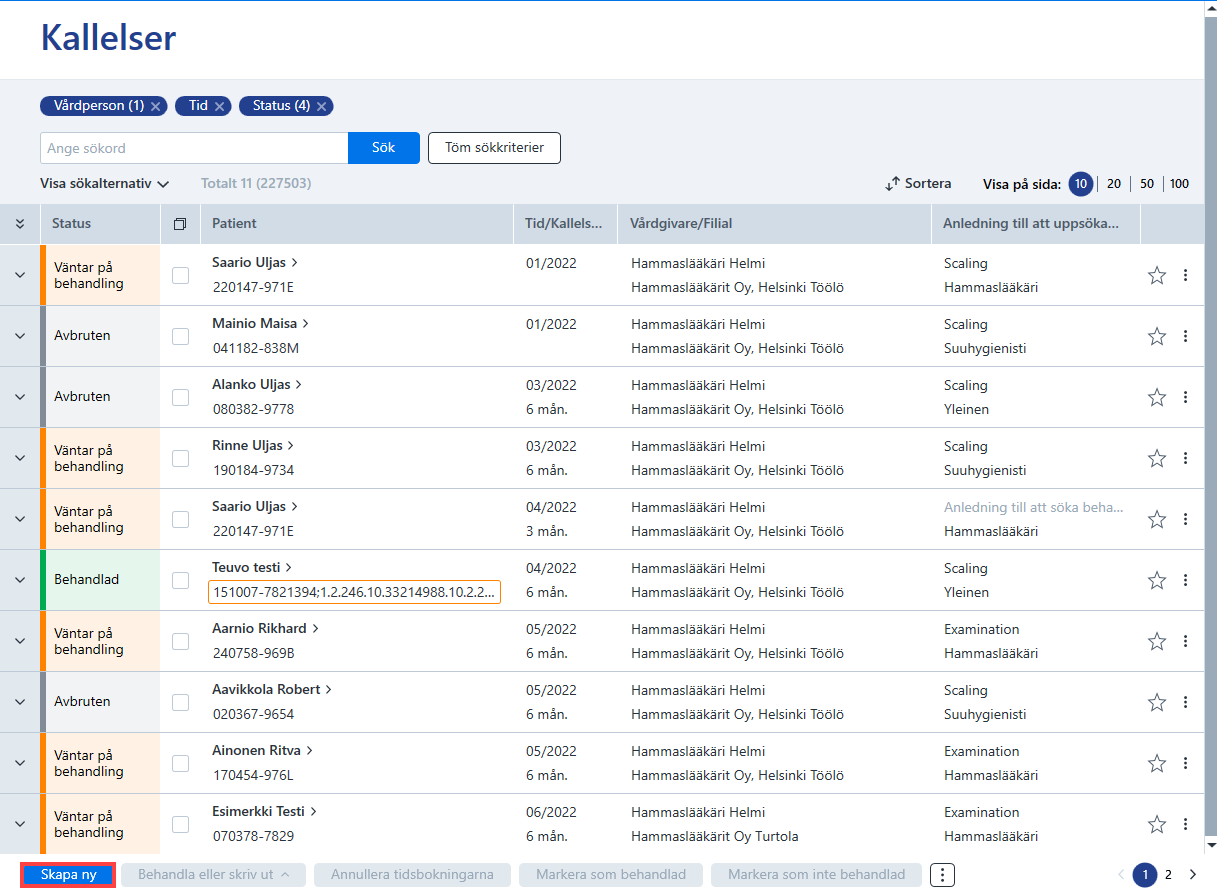Star the Saario Uljas 01/2022 row
The height and width of the screenshot is (894, 1217).
pos(1157,275)
